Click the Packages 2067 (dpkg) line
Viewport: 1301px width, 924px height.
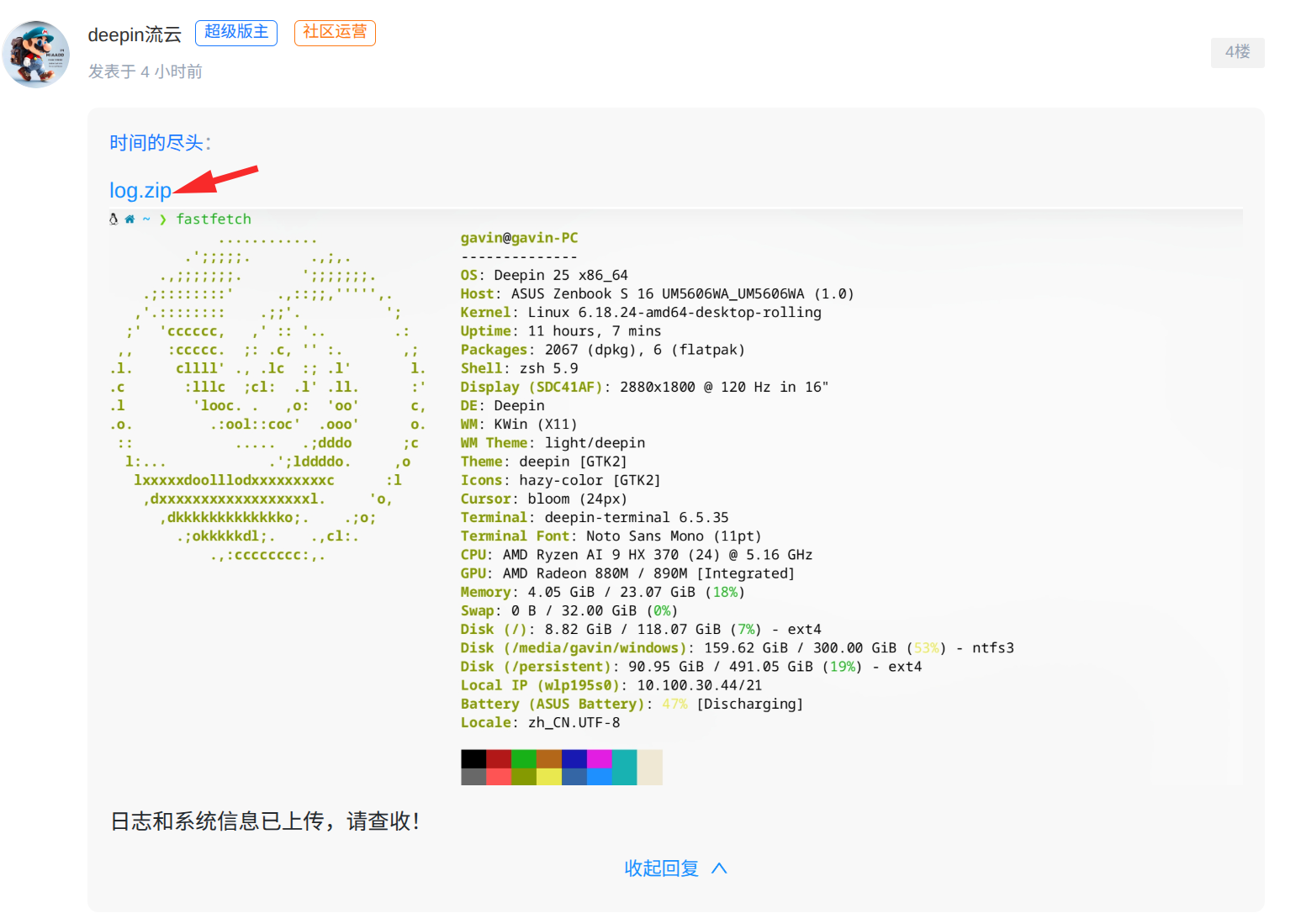[602, 349]
